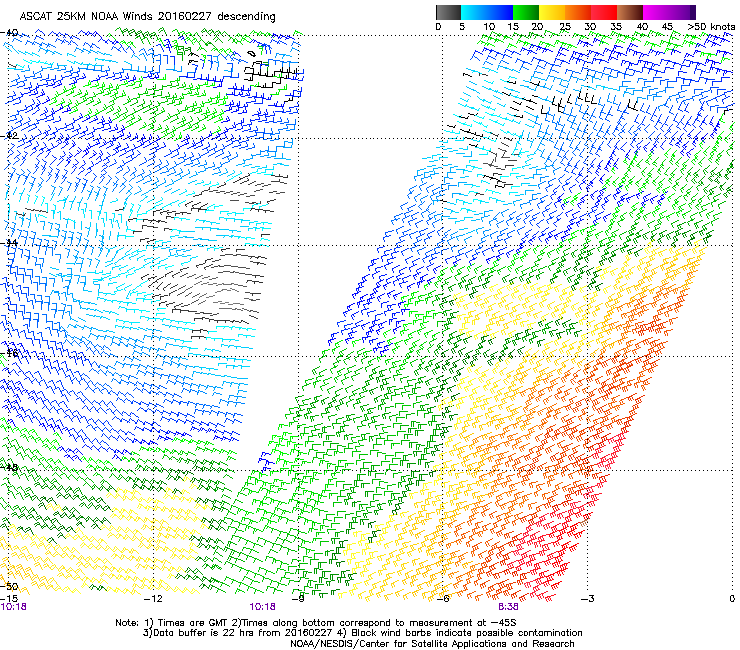
Task: Click the '-42' latitude axis label
Action: (9, 136)
